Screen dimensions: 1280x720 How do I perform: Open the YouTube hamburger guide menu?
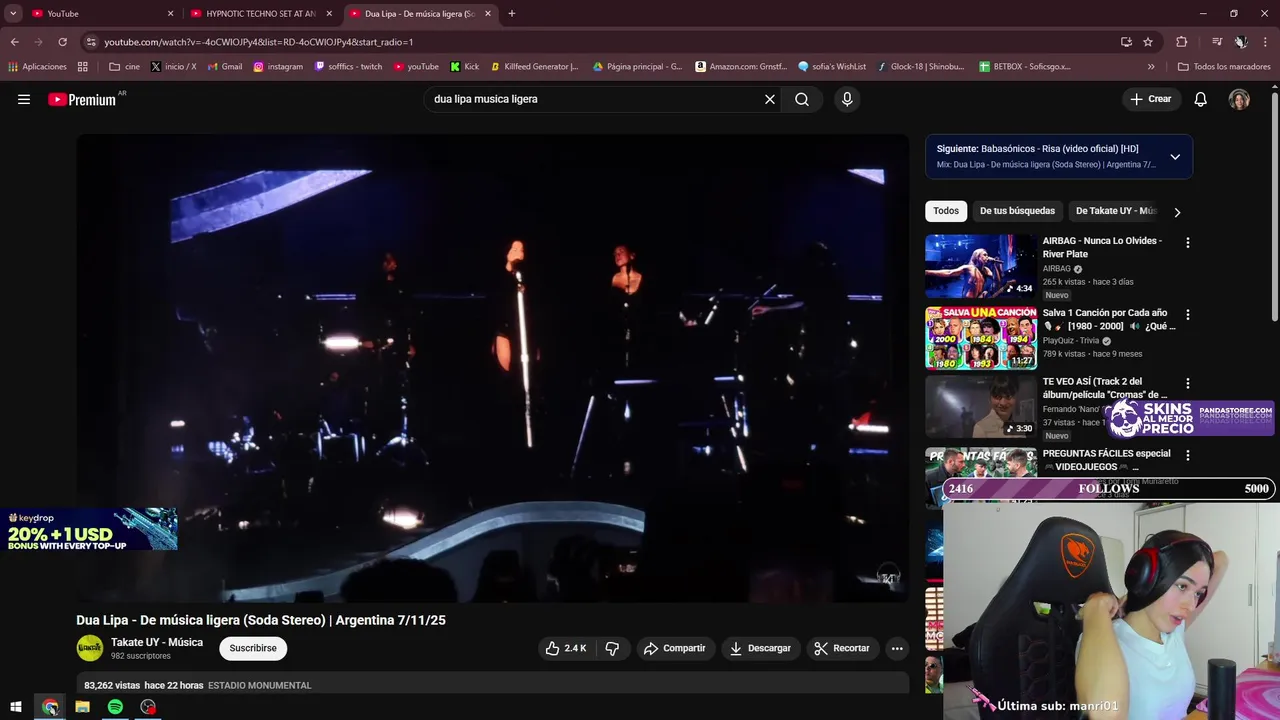tap(24, 99)
